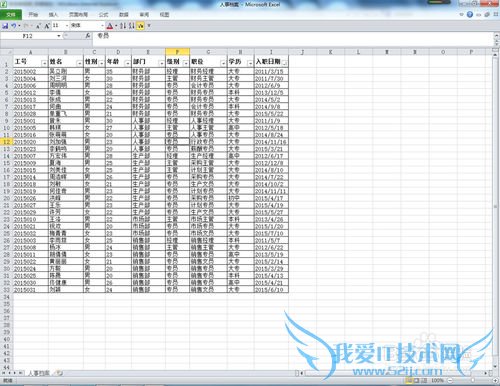
Task: Restore the workbook window icon in ribbon corner
Action: 487,14
